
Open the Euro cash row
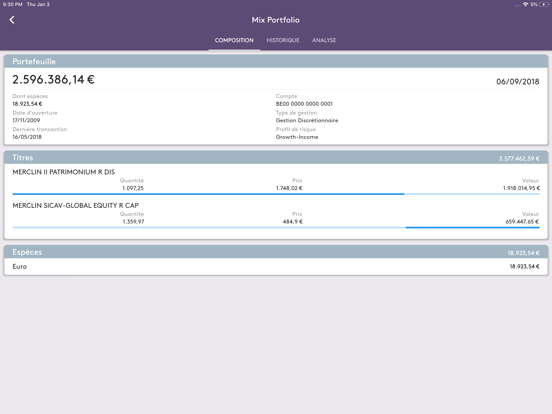pos(276,266)
